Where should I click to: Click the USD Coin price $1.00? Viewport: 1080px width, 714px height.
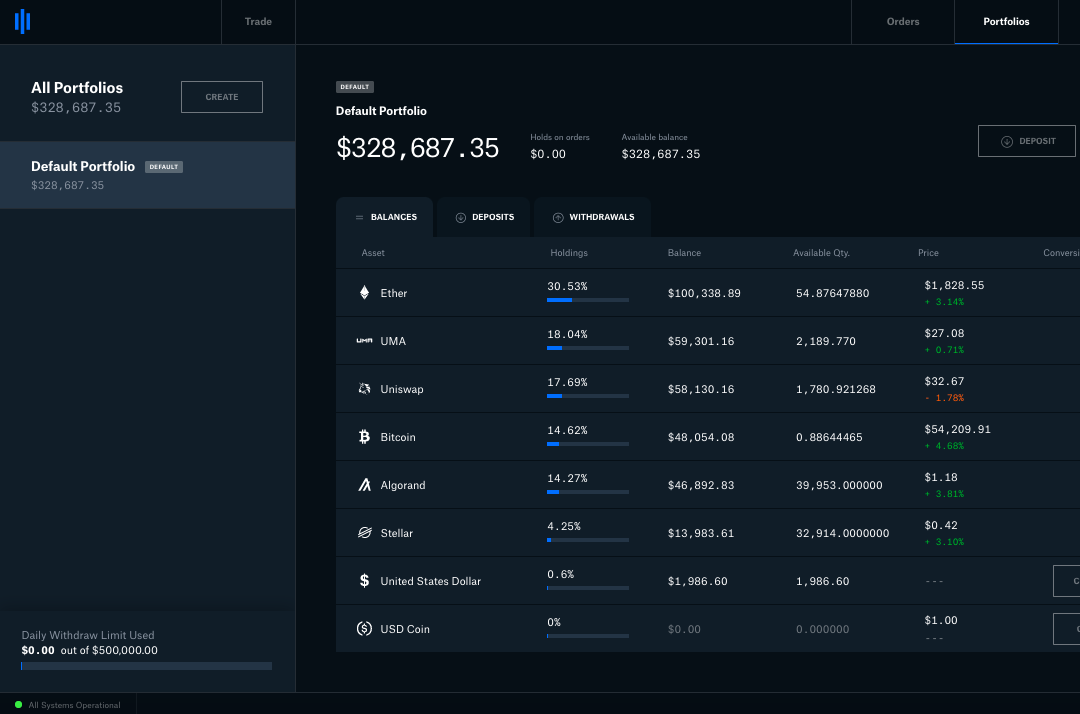tap(941, 620)
